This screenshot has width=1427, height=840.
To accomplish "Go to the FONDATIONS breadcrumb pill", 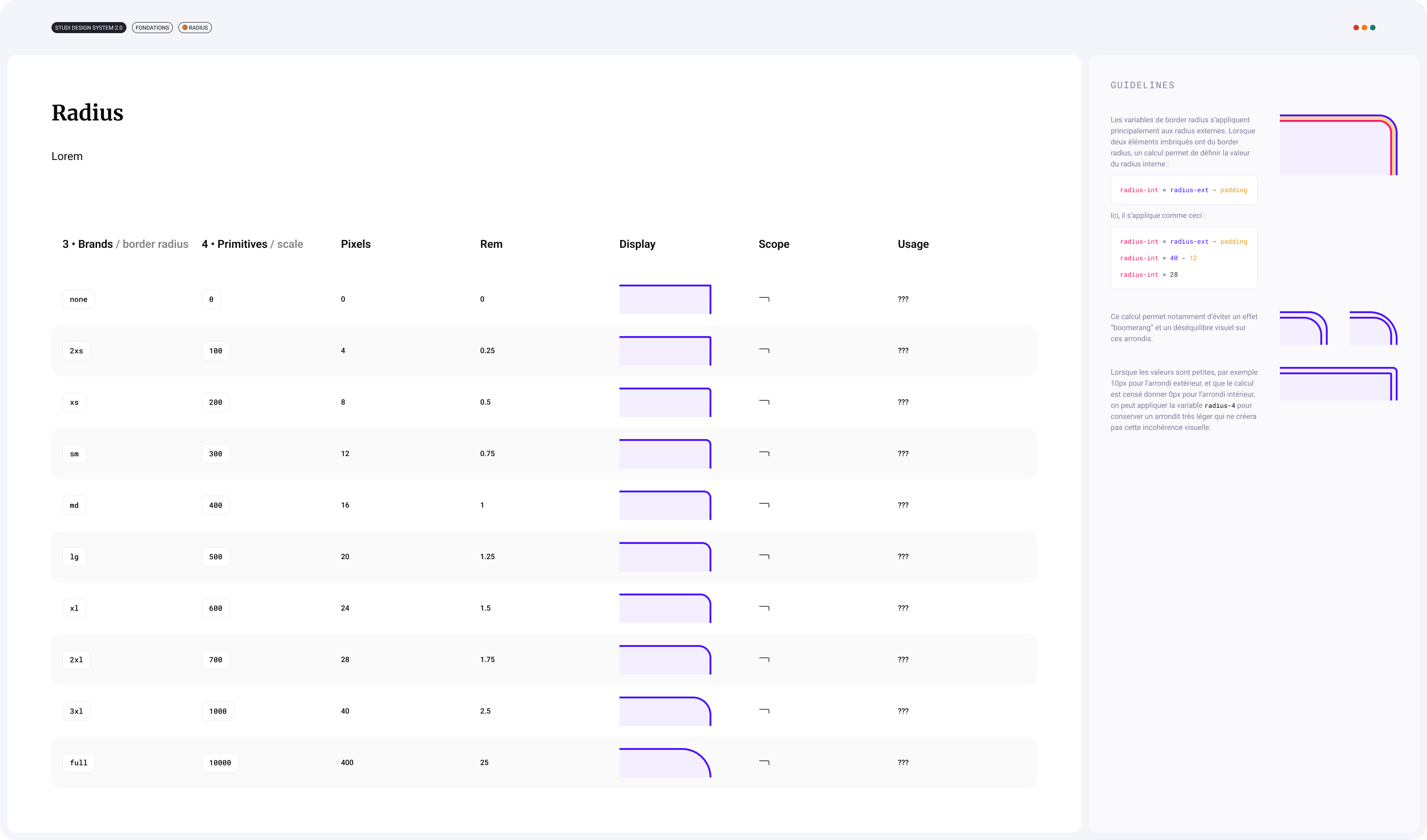I will coord(152,28).
